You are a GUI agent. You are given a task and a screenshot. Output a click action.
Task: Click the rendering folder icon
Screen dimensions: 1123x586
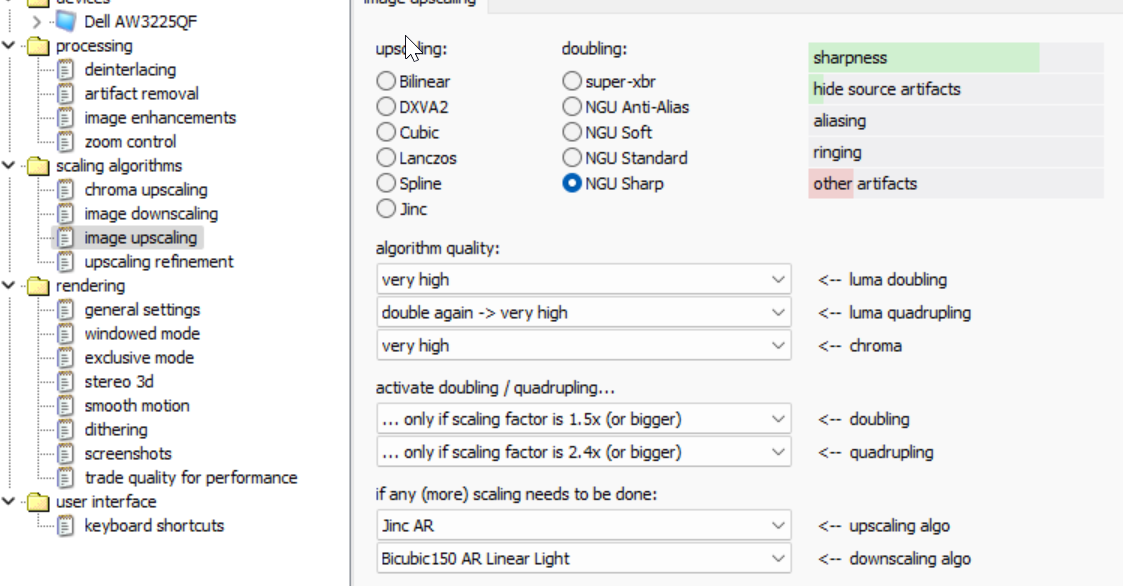38,286
